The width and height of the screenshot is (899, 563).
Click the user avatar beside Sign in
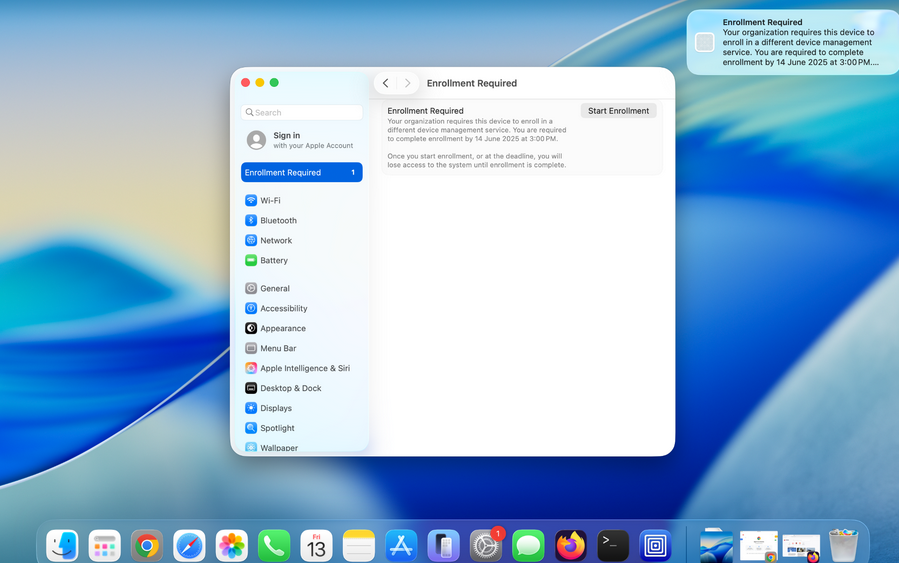pos(256,140)
